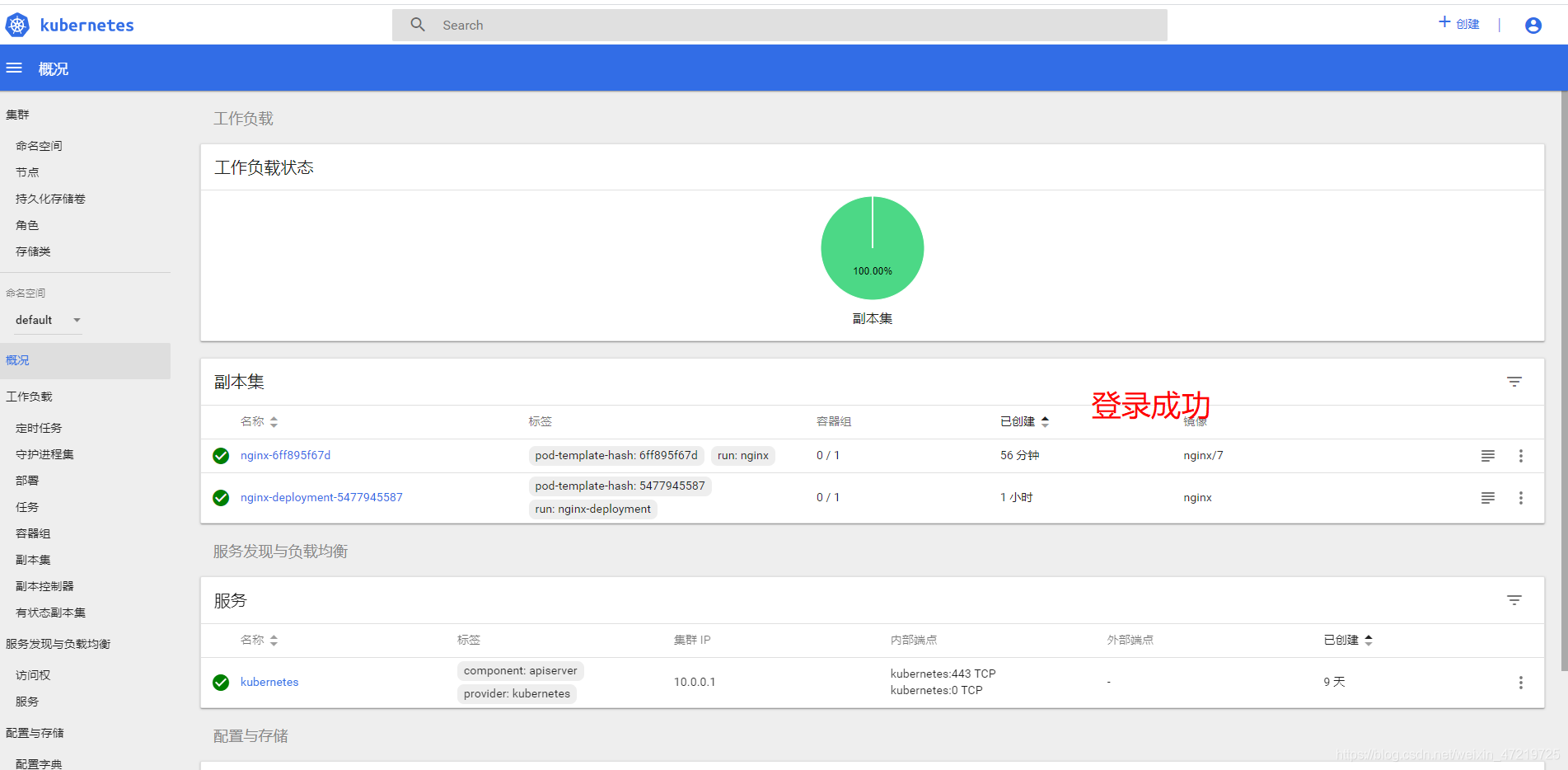Image resolution: width=1568 pixels, height=770 pixels.
Task: Click endpoint kubernetes:0 TCP
Action: (936, 690)
